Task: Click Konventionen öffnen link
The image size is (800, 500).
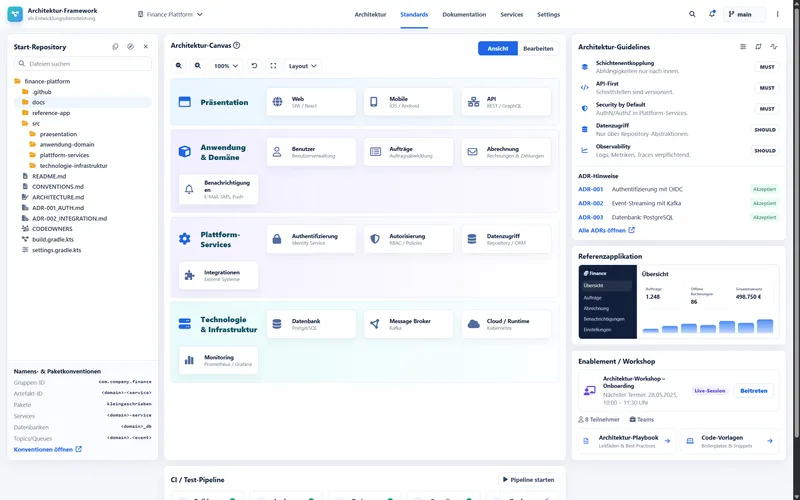Action: [47, 449]
